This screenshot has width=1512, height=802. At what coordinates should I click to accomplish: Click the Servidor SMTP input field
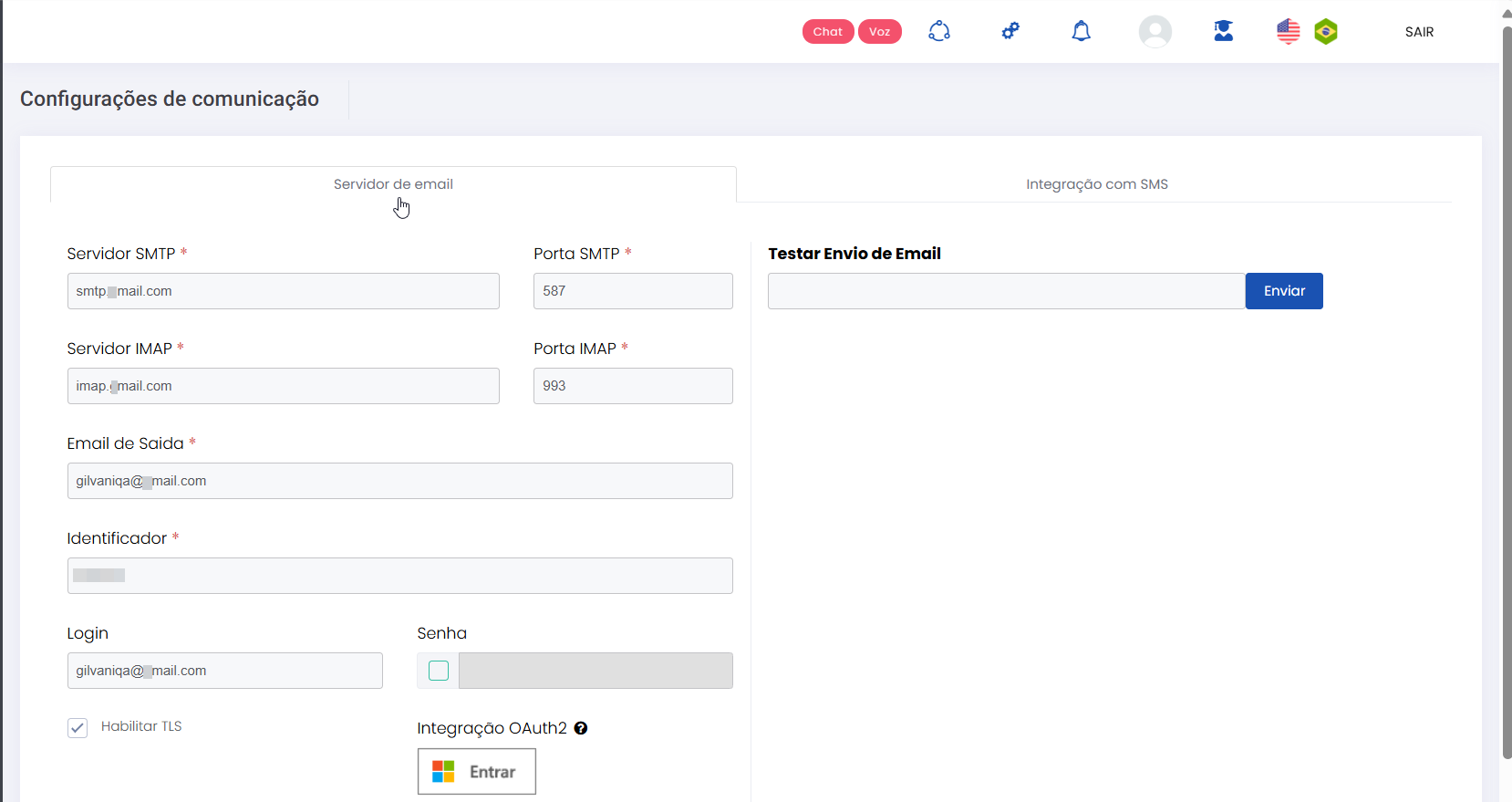[x=283, y=291]
